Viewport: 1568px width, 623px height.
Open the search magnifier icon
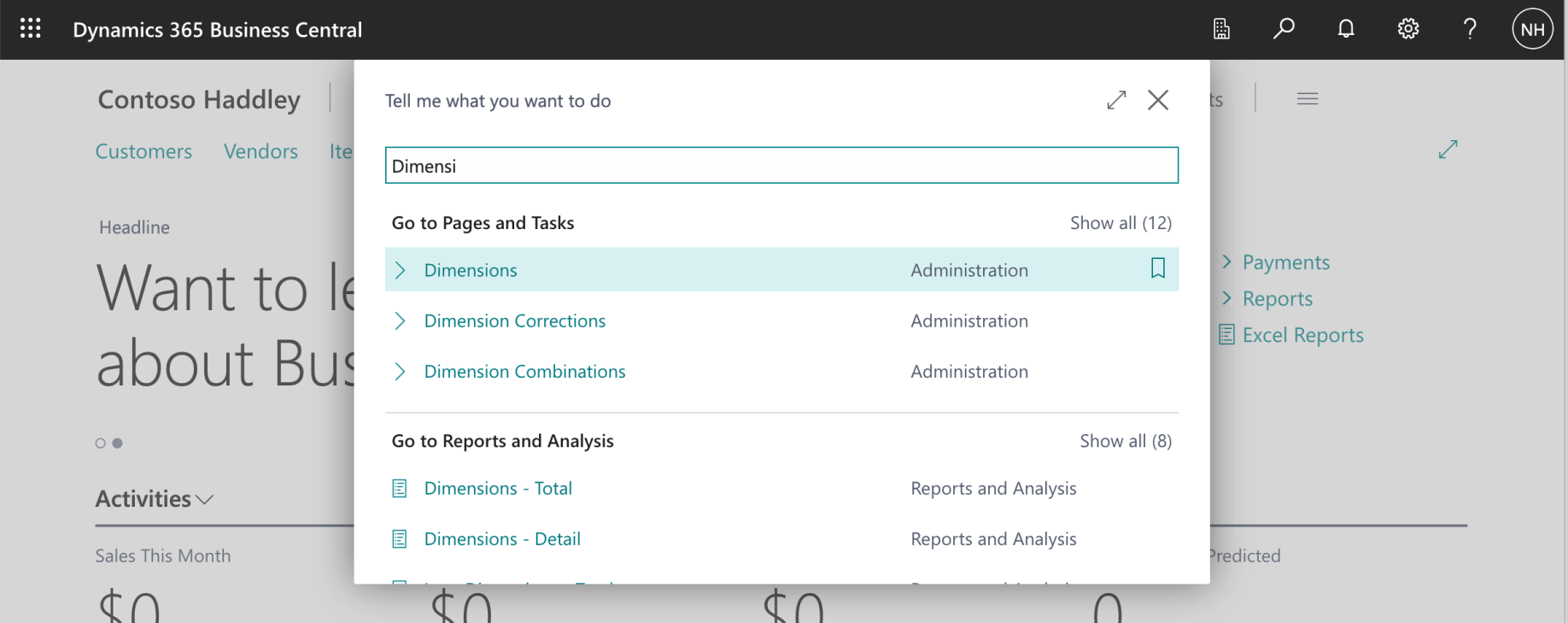1284,29
